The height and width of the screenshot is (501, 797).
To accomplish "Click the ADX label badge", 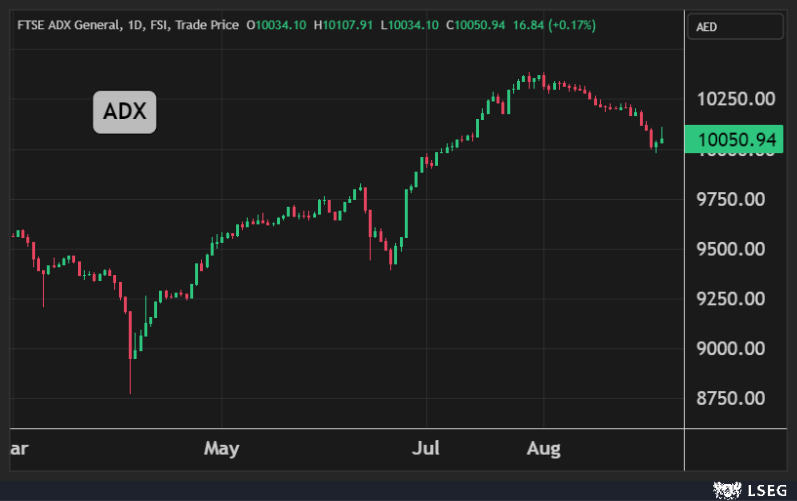I will click(125, 112).
